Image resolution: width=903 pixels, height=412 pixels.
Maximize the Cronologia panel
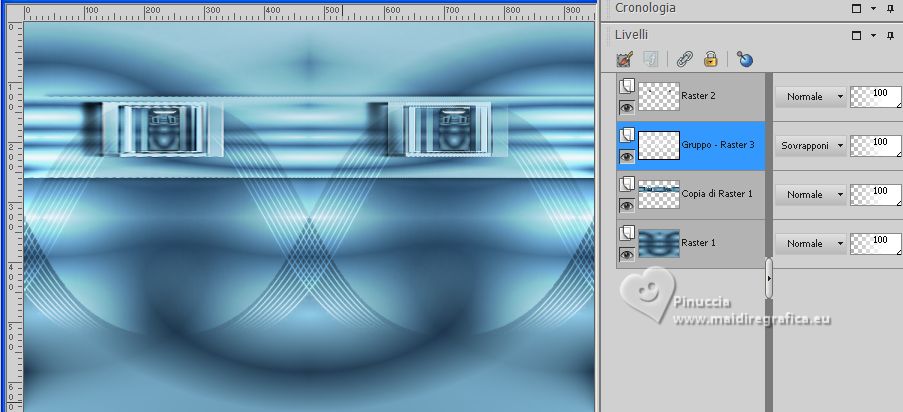856,8
